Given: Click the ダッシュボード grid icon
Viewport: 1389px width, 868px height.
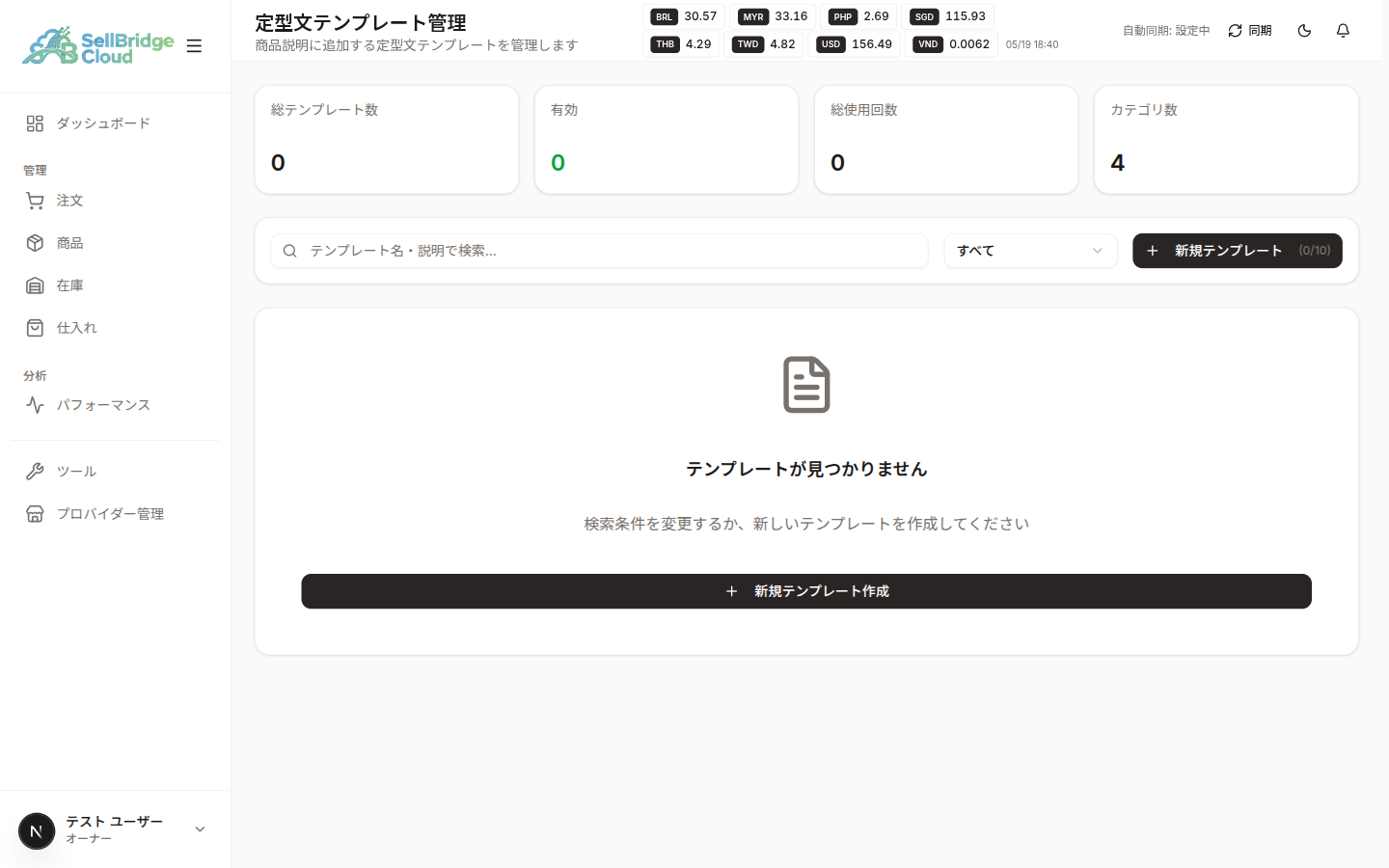Looking at the screenshot, I should click(35, 123).
